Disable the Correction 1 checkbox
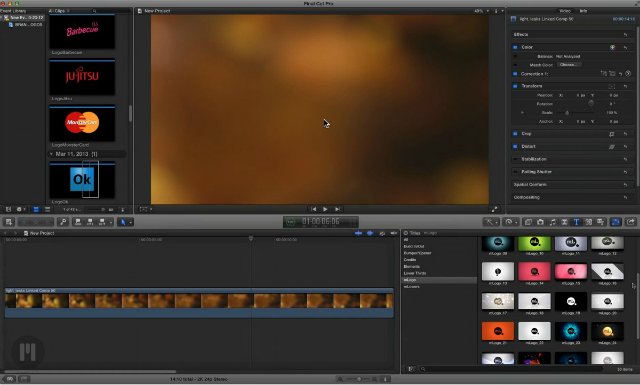Screen dimensions: 640x385 [x=515, y=74]
